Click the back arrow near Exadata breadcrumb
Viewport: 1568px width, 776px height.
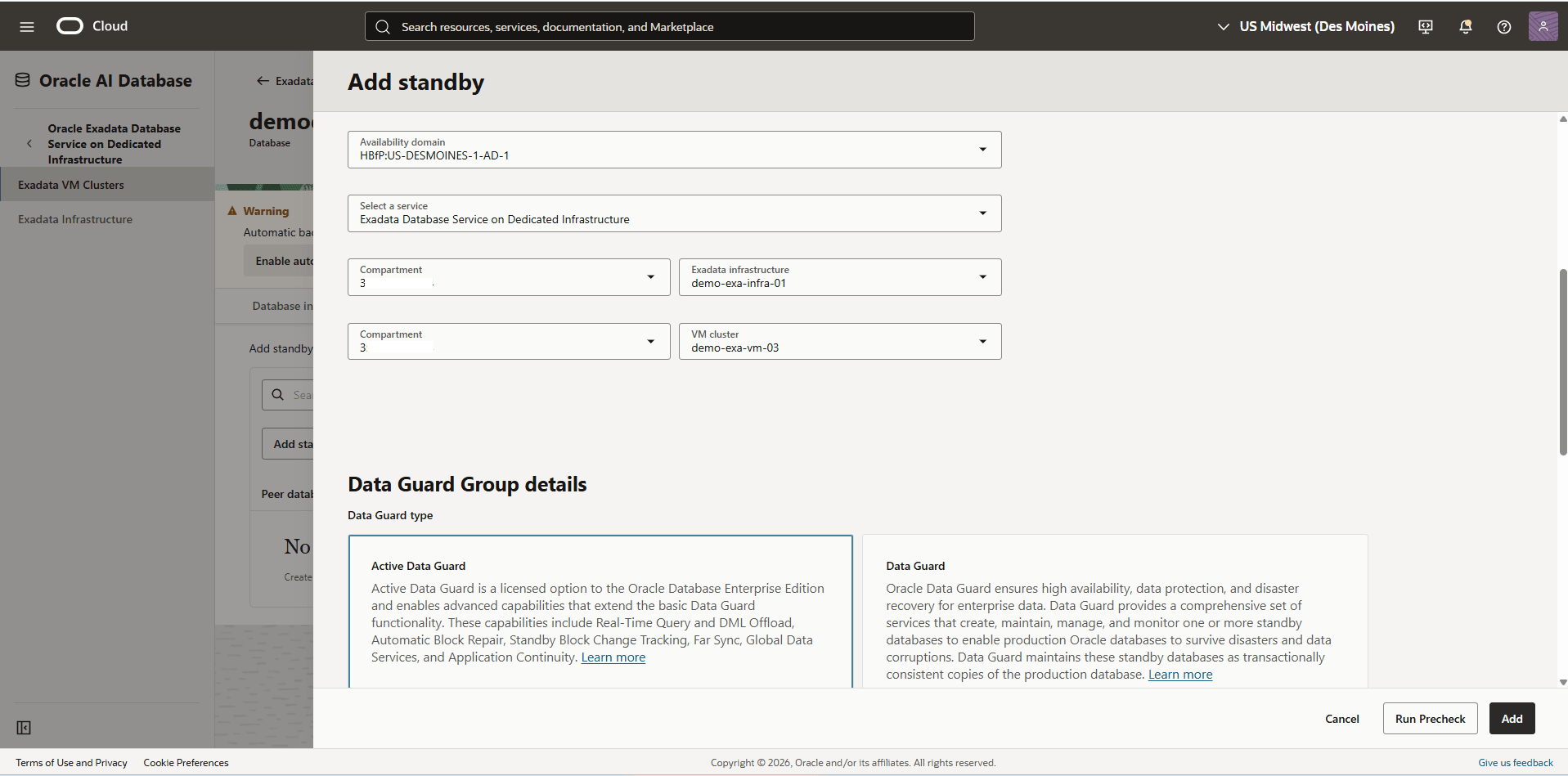[x=262, y=80]
